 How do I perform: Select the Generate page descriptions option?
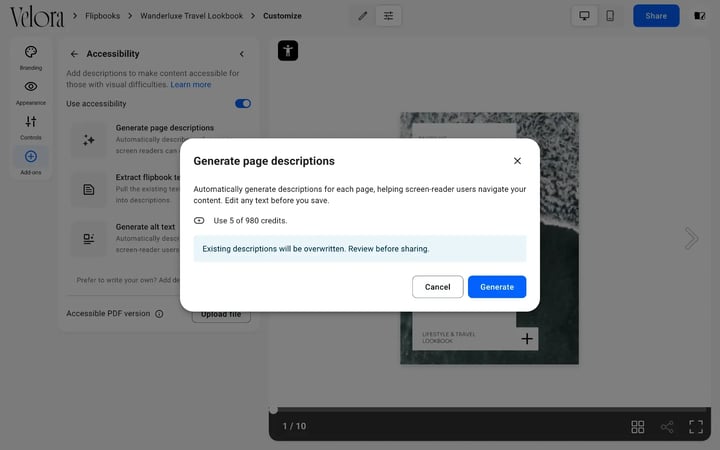pyautogui.click(x=160, y=139)
